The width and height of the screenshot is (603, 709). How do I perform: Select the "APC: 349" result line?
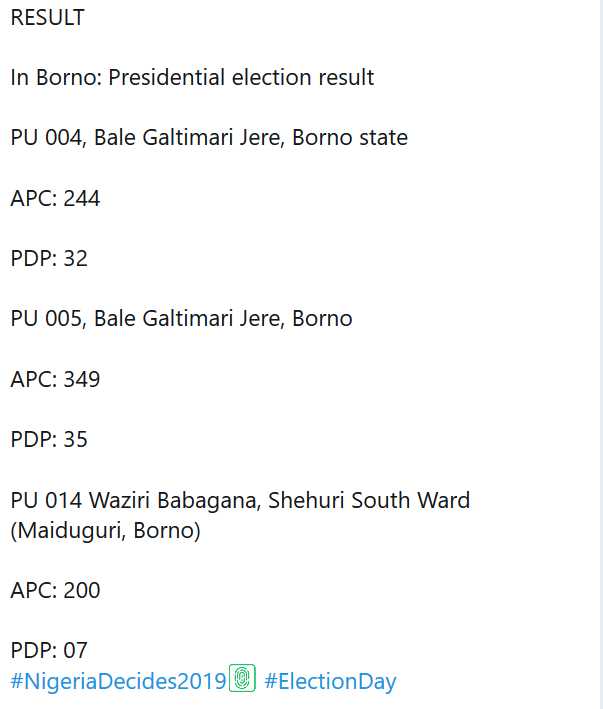coord(56,379)
